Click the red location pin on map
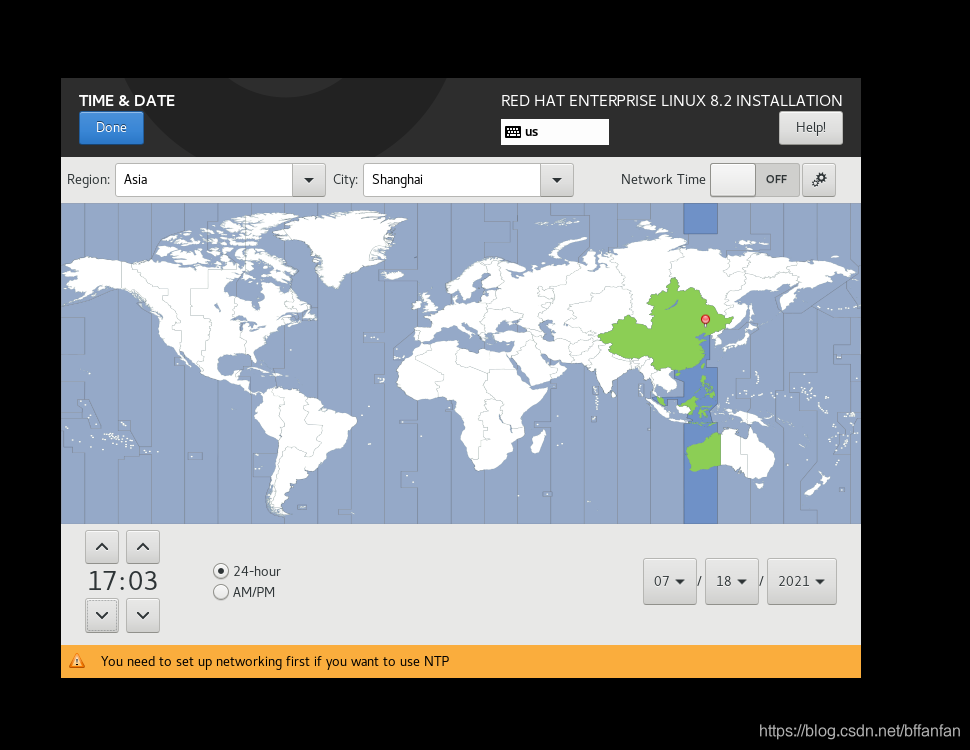 click(x=705, y=320)
